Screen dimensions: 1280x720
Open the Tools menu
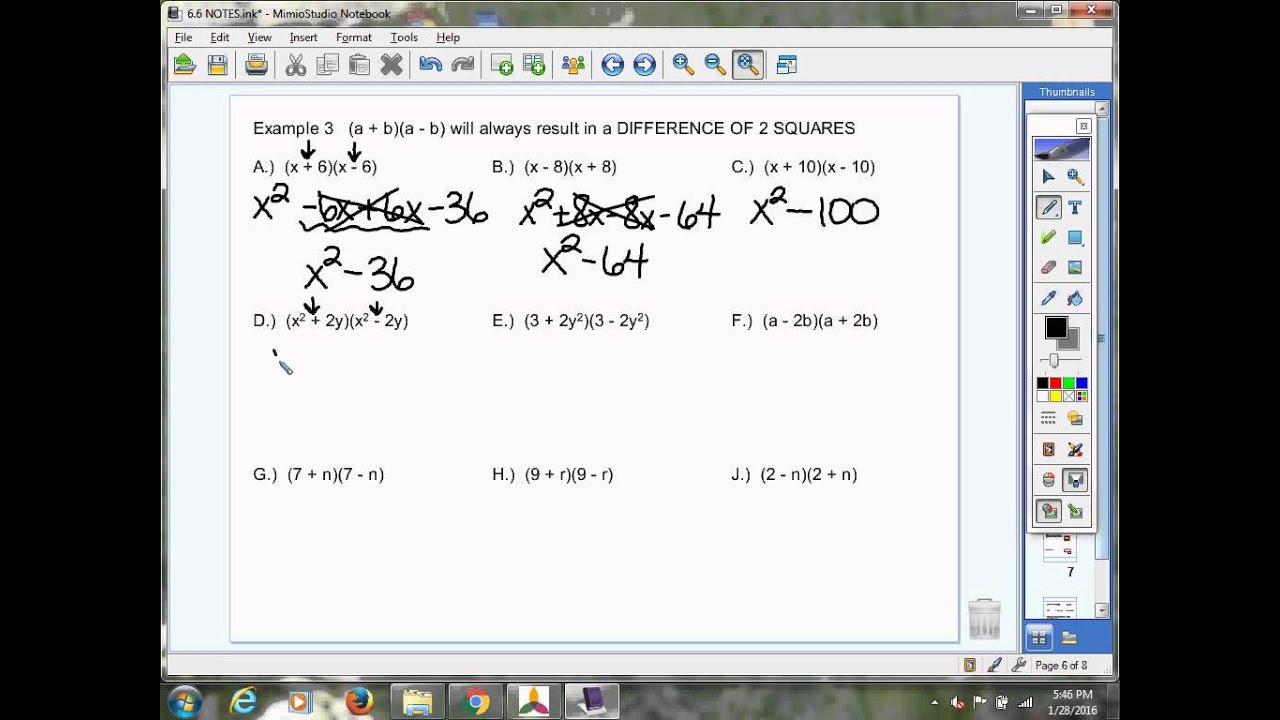(x=404, y=37)
